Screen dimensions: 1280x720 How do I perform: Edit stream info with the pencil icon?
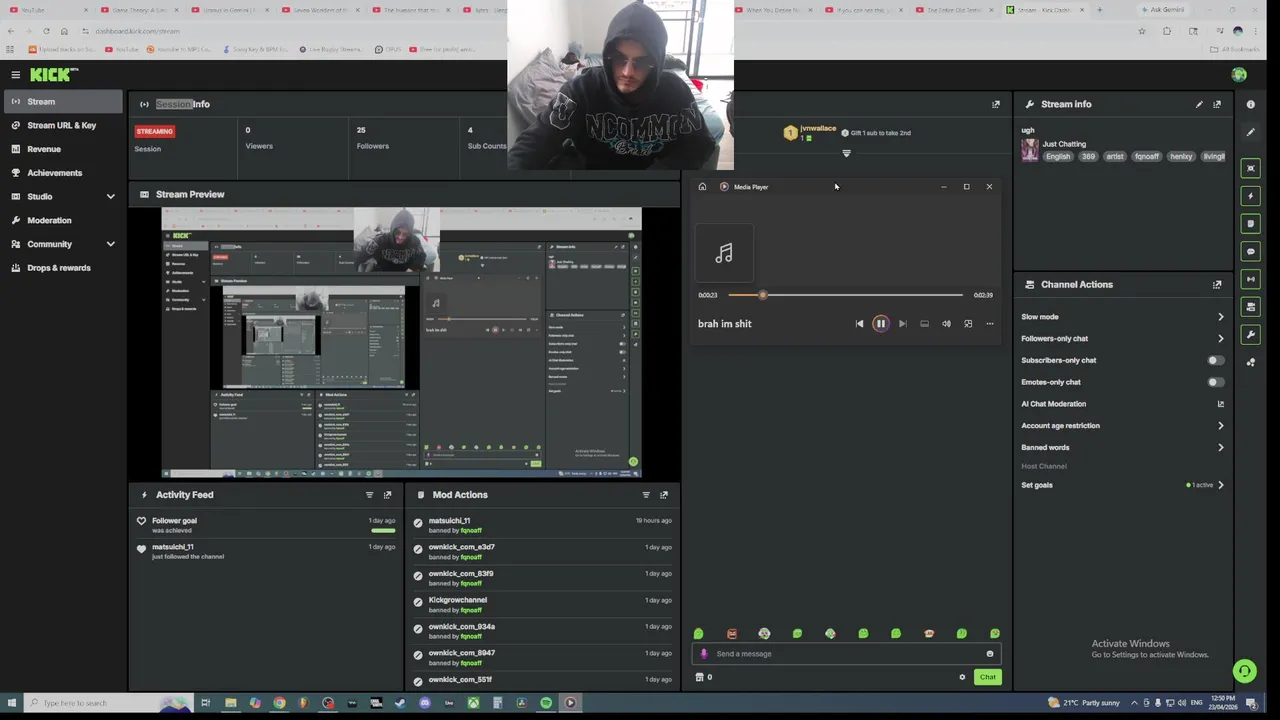click(x=1199, y=104)
